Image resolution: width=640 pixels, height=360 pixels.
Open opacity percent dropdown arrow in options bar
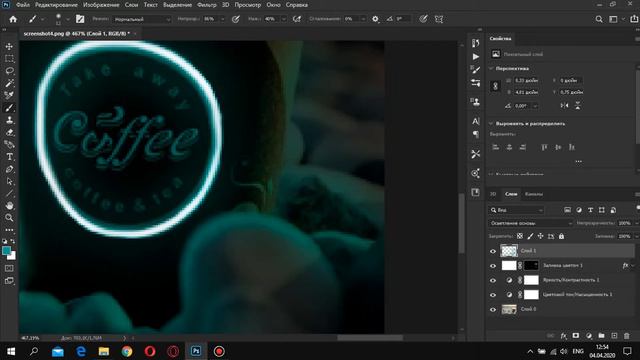[222, 19]
